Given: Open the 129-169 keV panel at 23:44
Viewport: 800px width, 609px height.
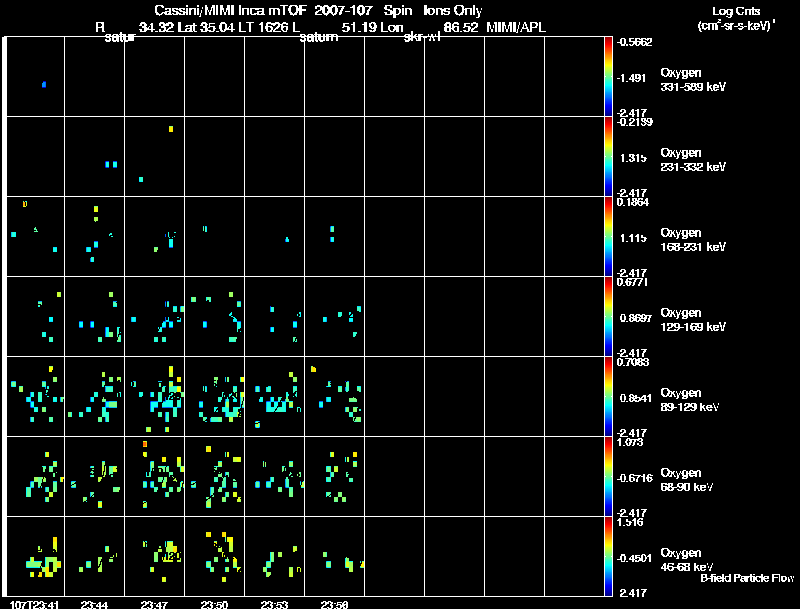Looking at the screenshot, I should click(95, 316).
